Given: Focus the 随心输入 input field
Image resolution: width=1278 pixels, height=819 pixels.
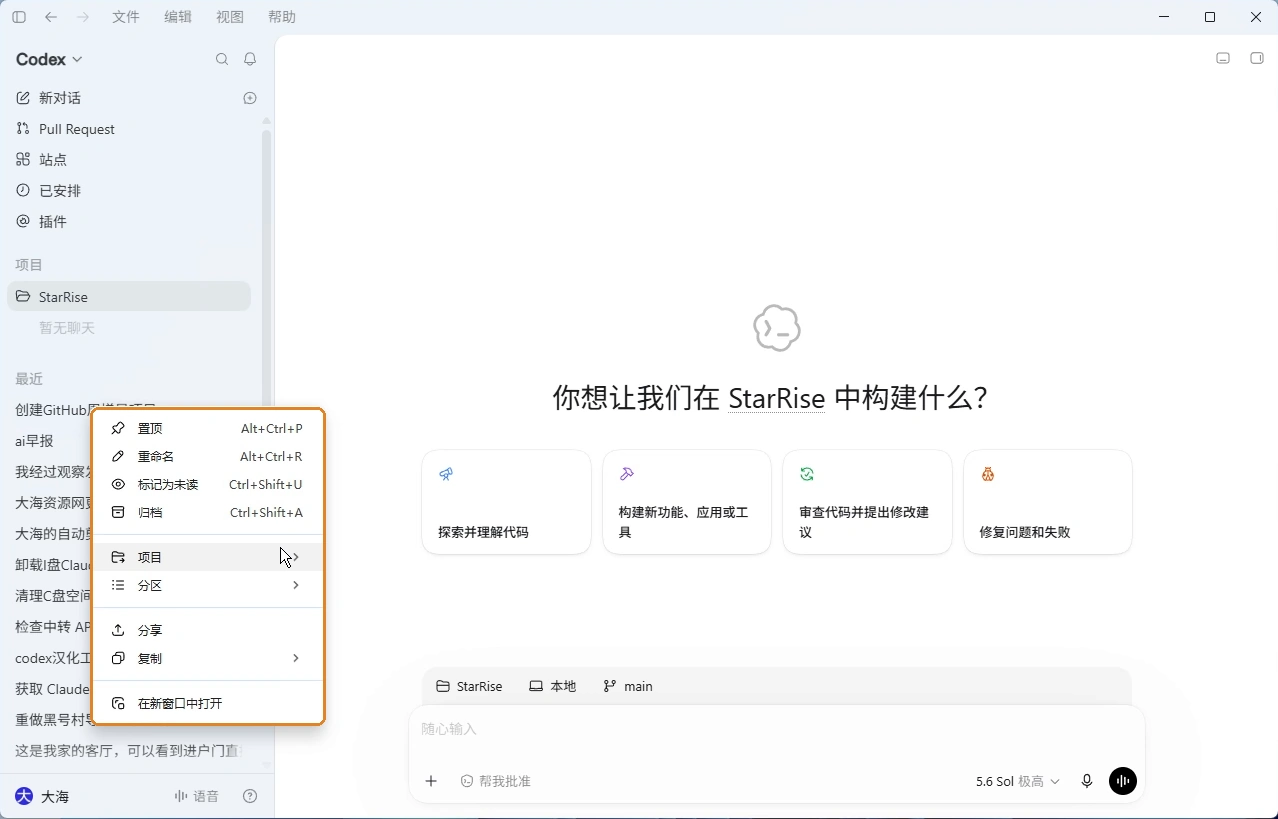Looking at the screenshot, I should pos(777,730).
